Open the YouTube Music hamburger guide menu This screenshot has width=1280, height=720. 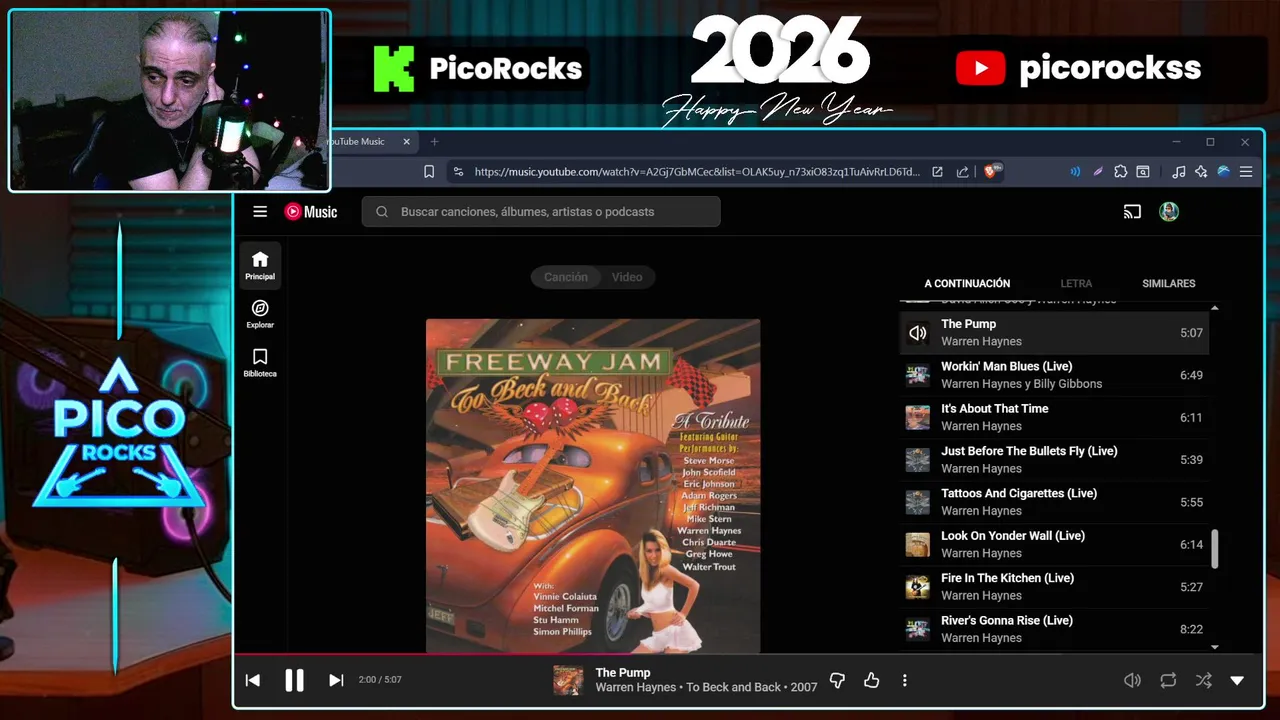260,211
